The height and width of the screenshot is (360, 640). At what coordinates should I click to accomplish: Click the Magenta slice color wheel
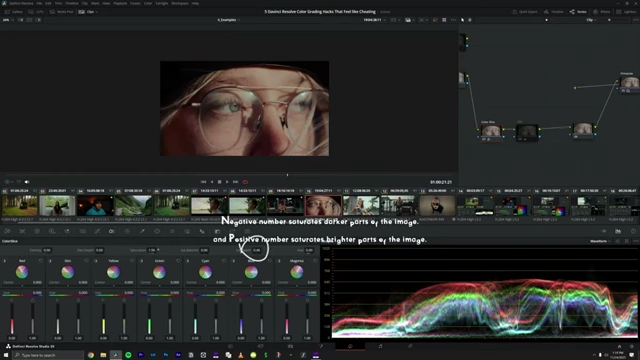pos(297,272)
